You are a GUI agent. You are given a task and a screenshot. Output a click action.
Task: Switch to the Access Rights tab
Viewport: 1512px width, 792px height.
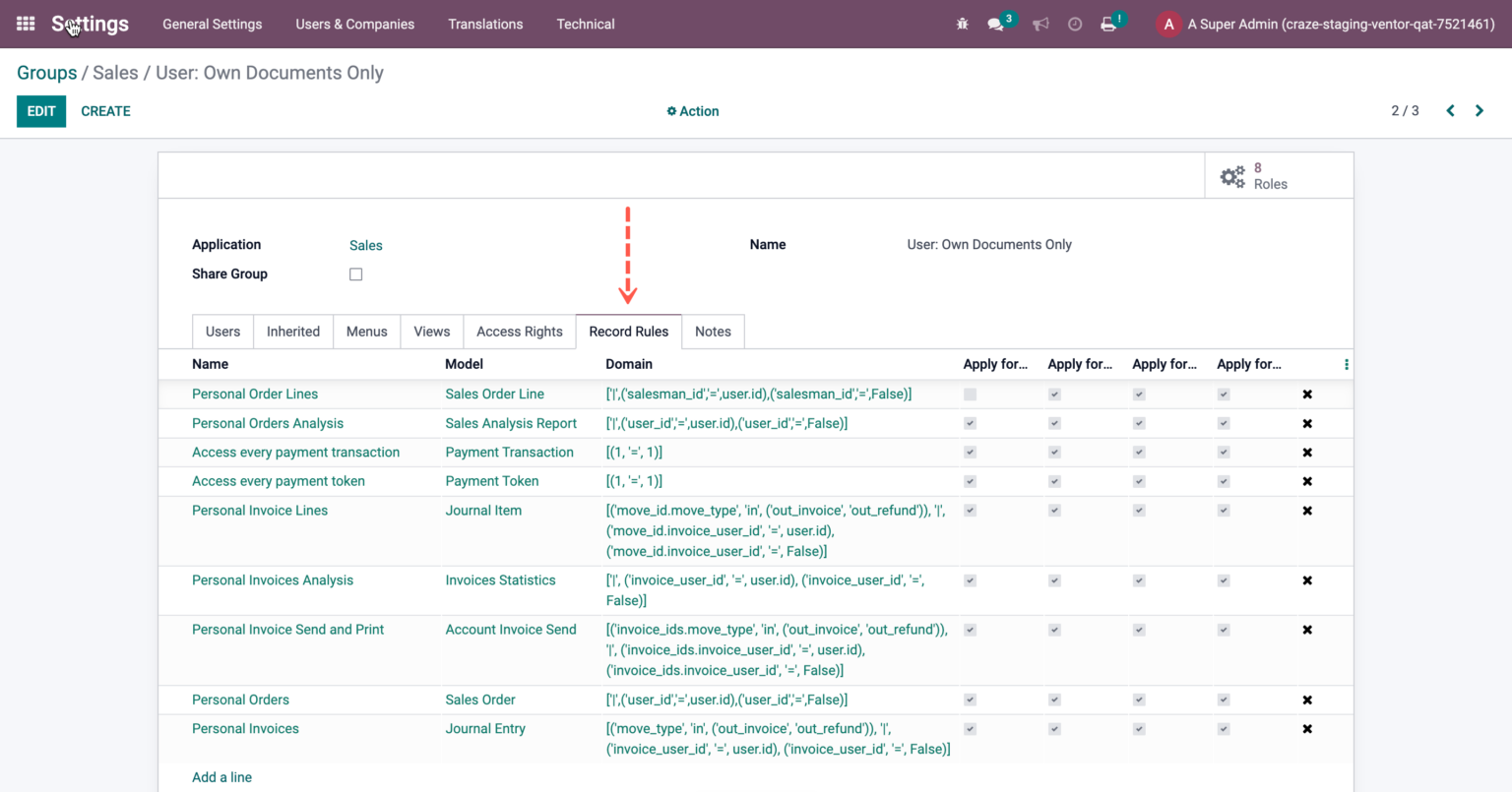pyautogui.click(x=520, y=332)
